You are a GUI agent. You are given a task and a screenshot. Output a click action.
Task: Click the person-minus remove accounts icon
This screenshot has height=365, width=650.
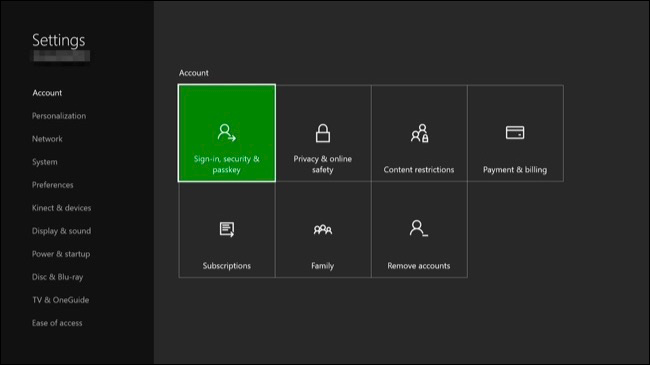pyautogui.click(x=419, y=228)
